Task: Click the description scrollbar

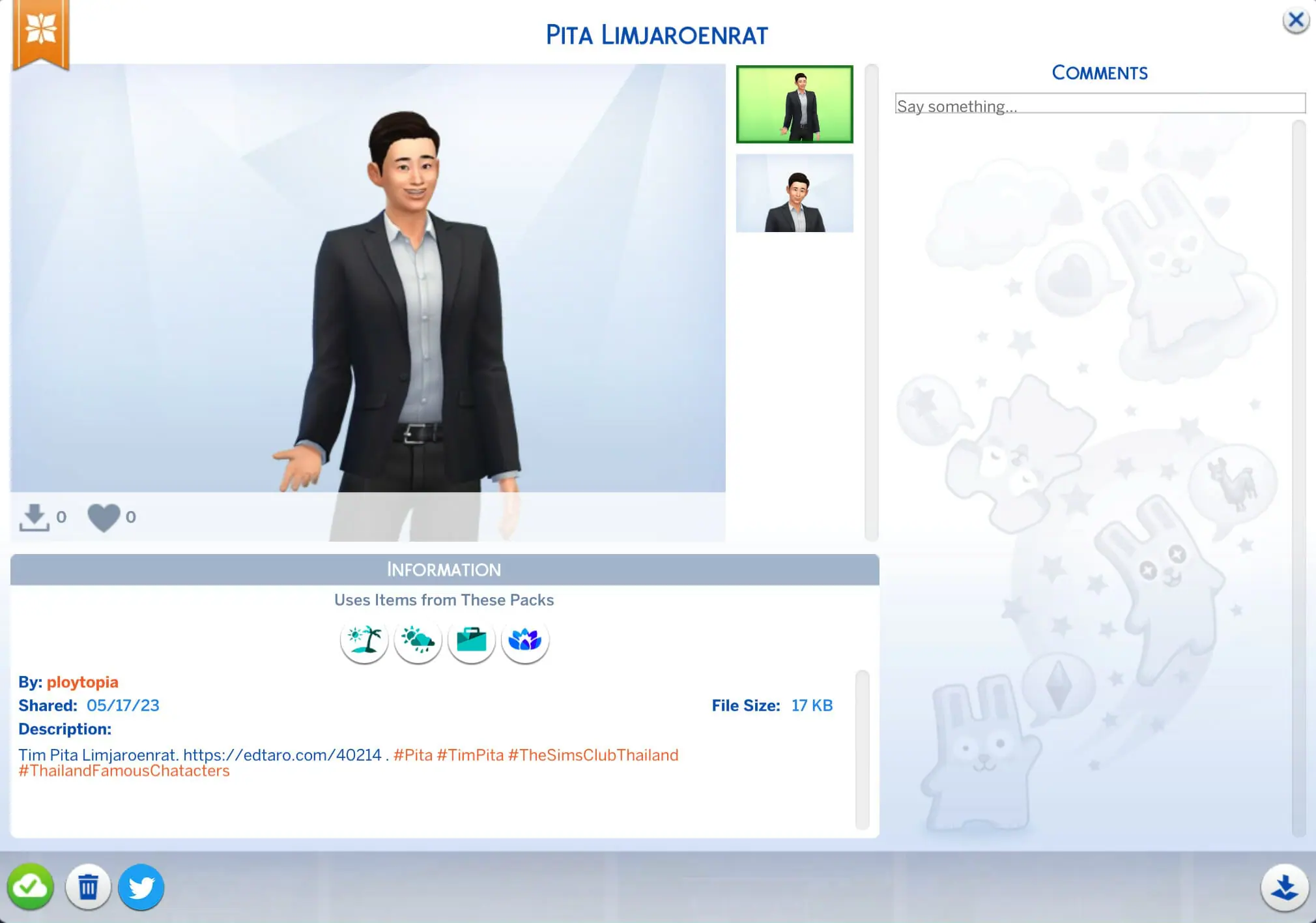Action: point(862,750)
